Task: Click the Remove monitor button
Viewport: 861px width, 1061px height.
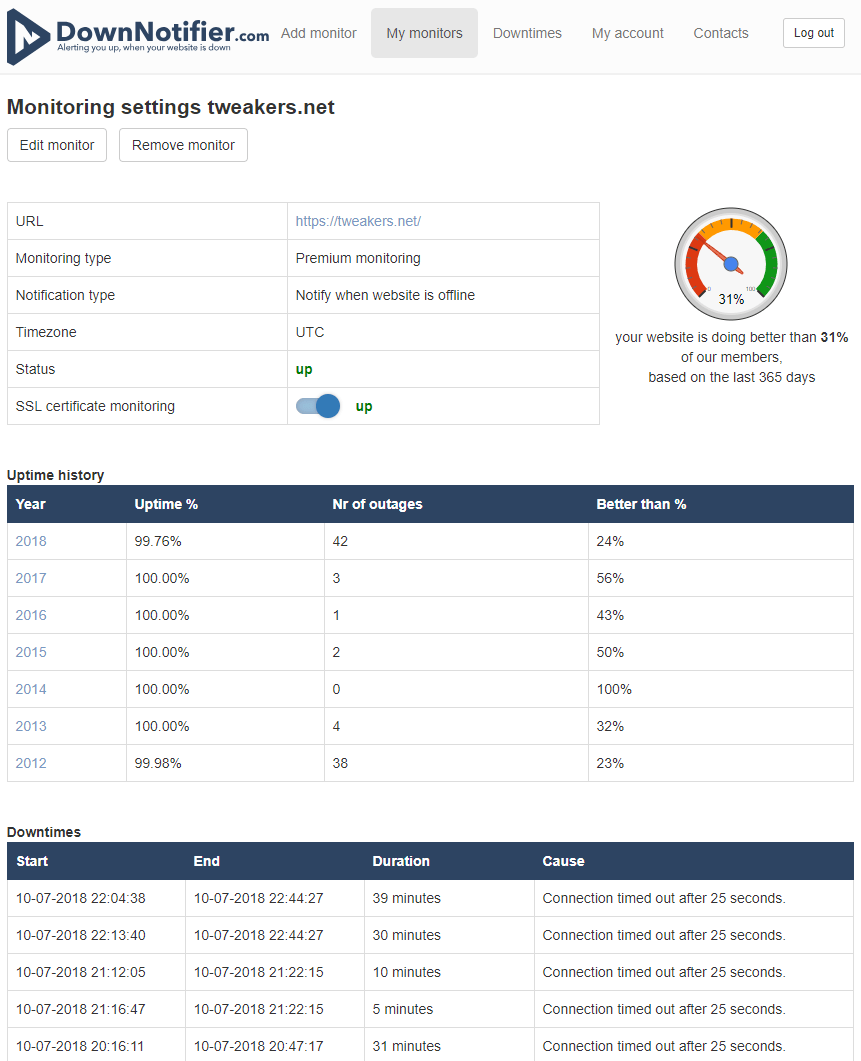Action: click(183, 145)
